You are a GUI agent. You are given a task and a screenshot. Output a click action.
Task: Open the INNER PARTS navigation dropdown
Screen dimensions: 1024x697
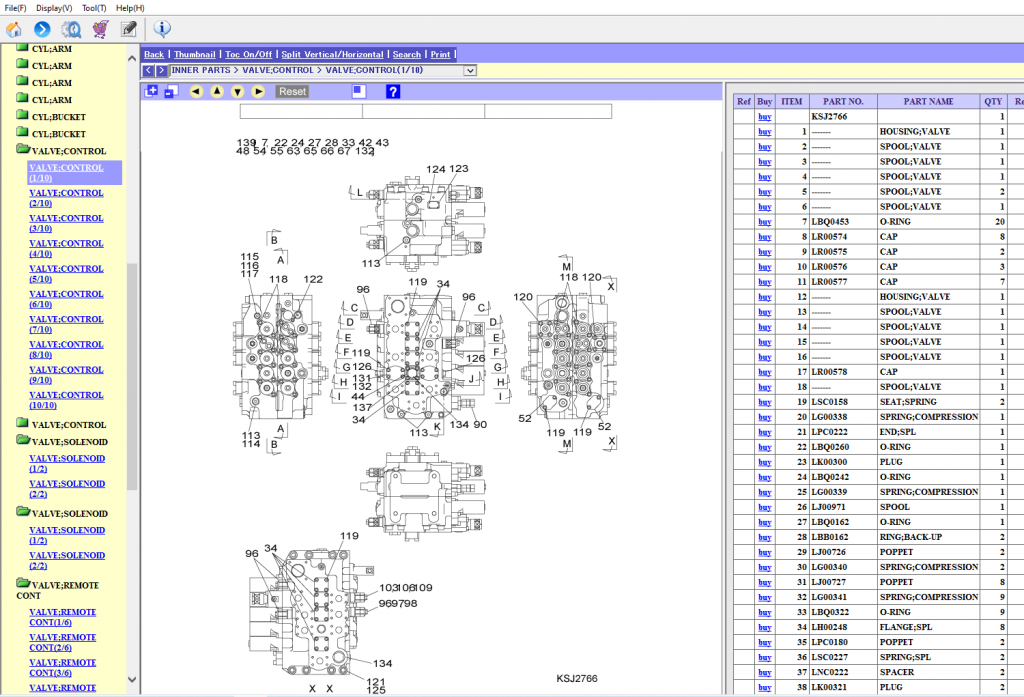pyautogui.click(x=470, y=70)
